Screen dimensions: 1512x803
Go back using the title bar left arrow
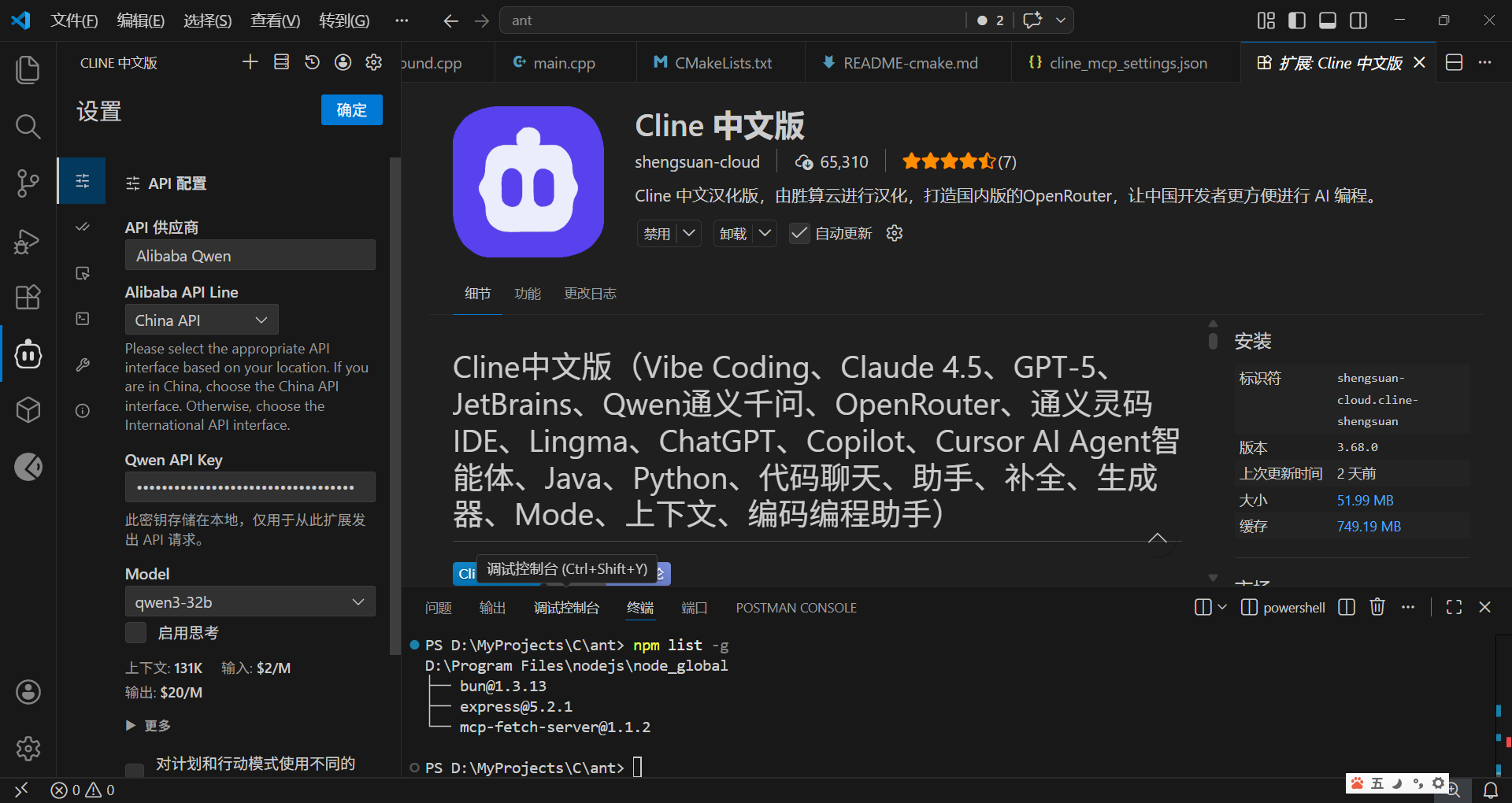450,20
